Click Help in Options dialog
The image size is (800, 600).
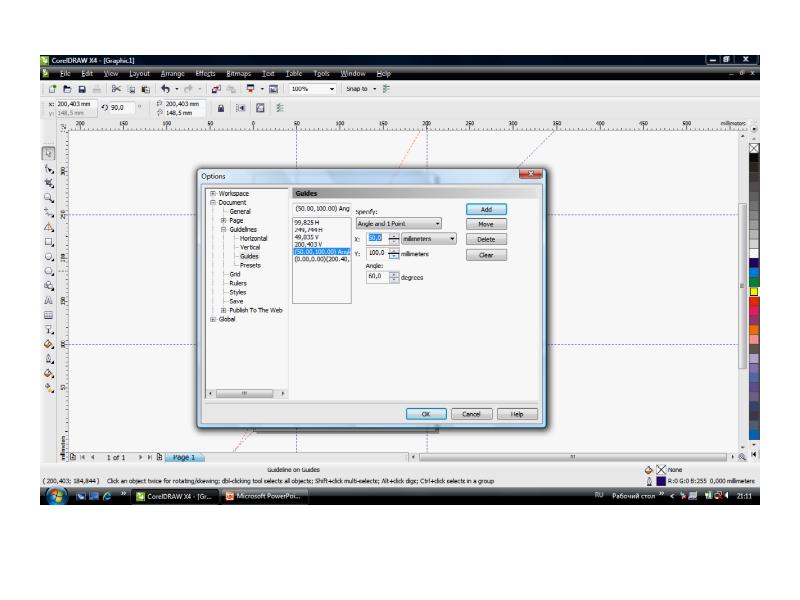click(x=517, y=414)
